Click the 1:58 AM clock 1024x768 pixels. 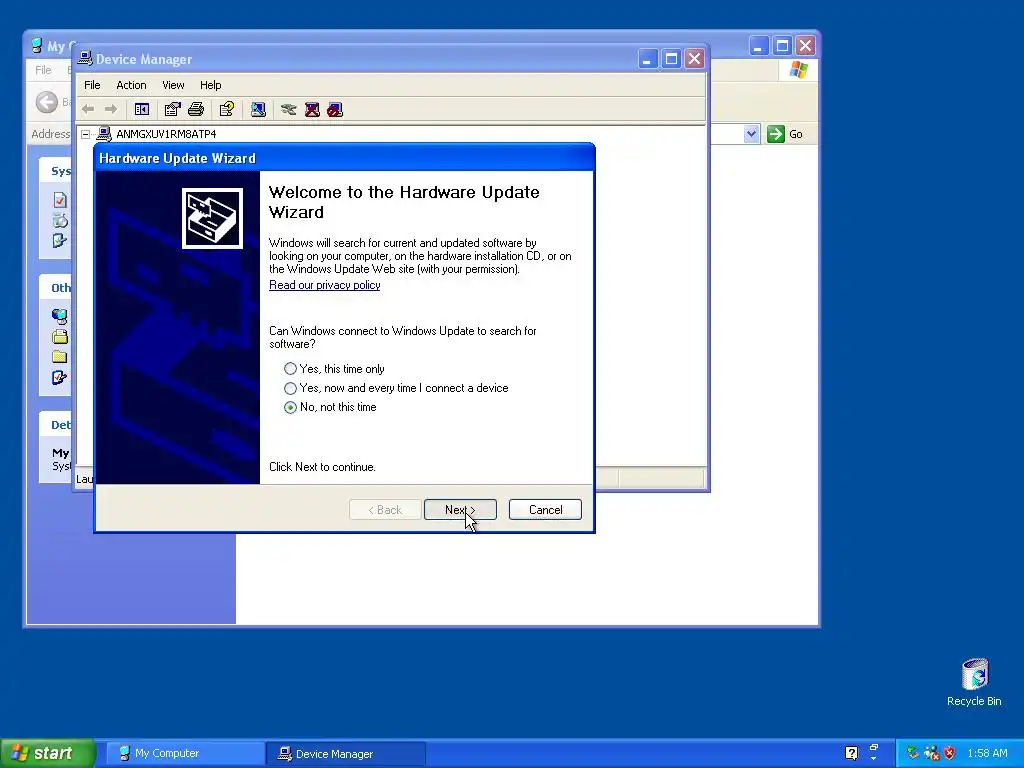pos(987,753)
